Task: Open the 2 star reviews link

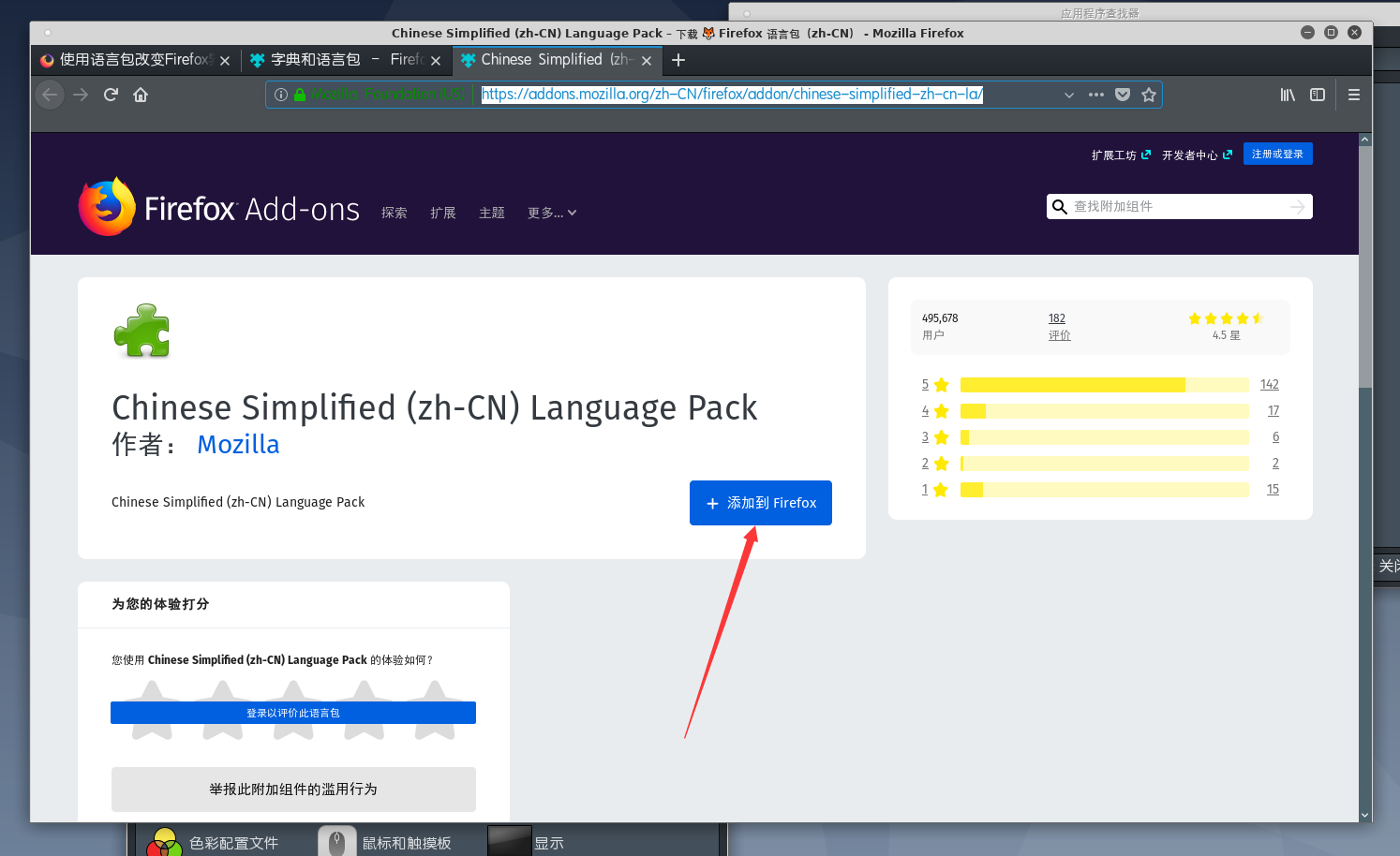Action: point(935,464)
